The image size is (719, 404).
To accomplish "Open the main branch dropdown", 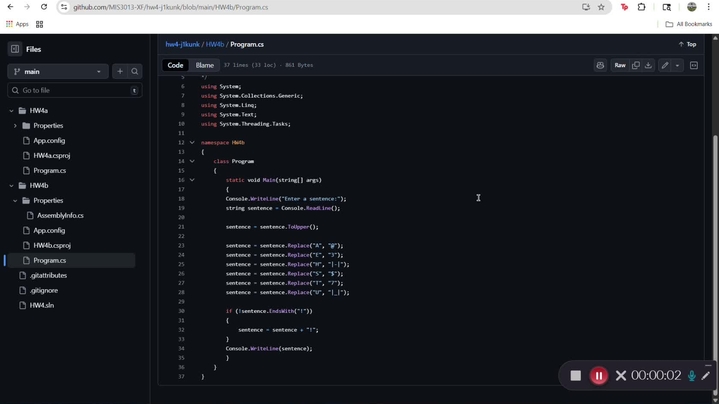I will (x=57, y=71).
